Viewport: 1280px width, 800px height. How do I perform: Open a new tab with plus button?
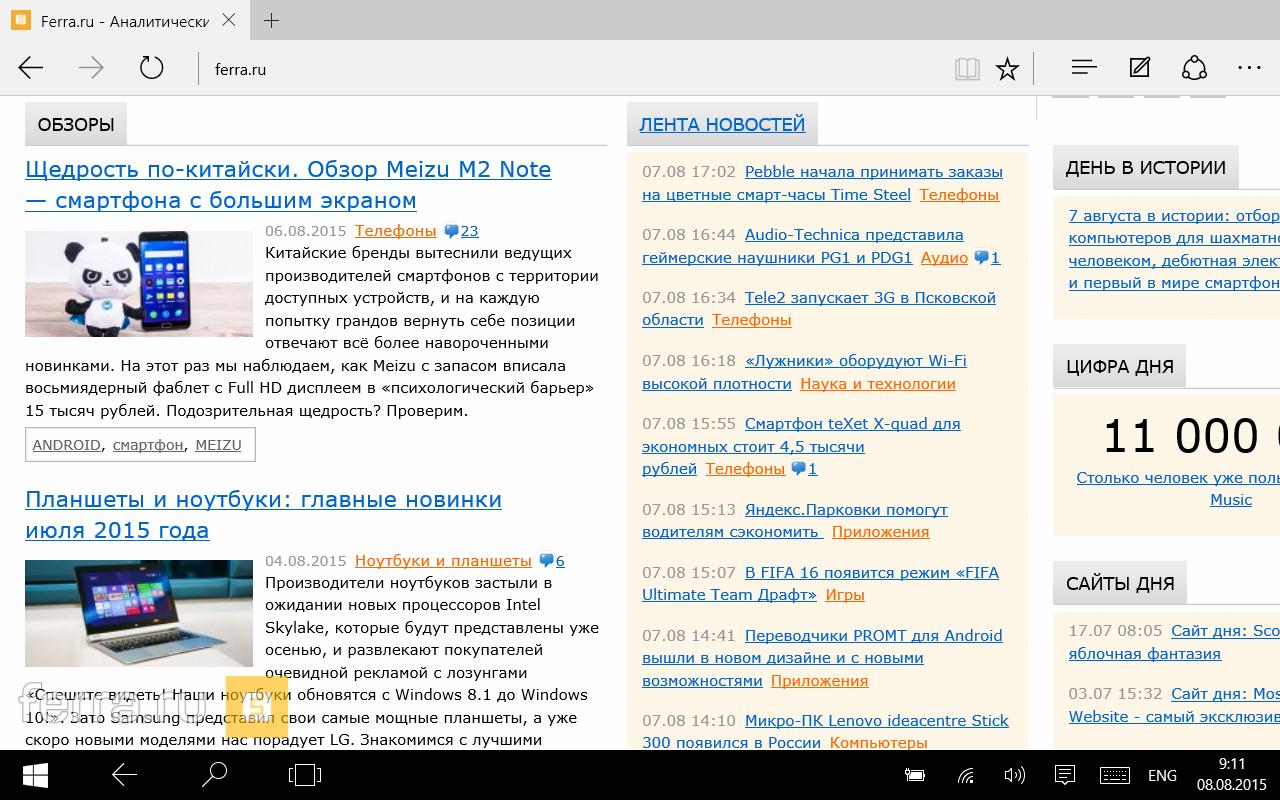271,21
